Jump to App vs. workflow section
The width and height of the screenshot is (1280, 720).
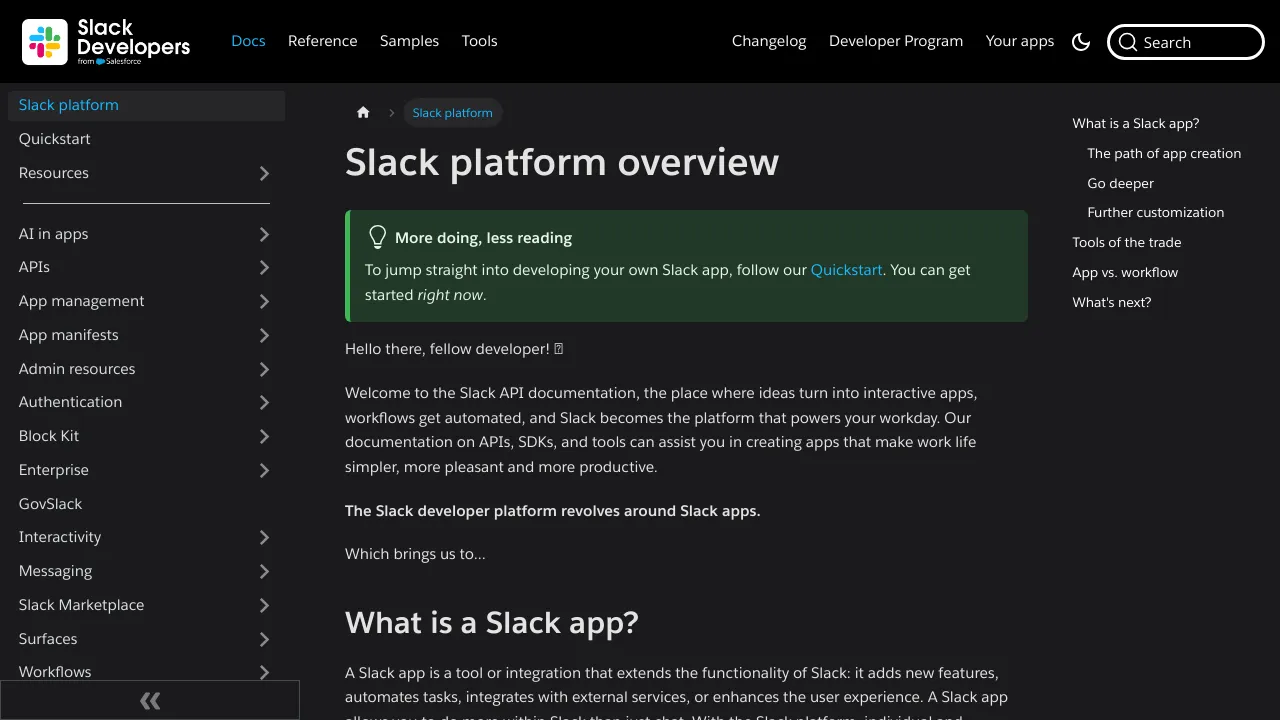1125,273
